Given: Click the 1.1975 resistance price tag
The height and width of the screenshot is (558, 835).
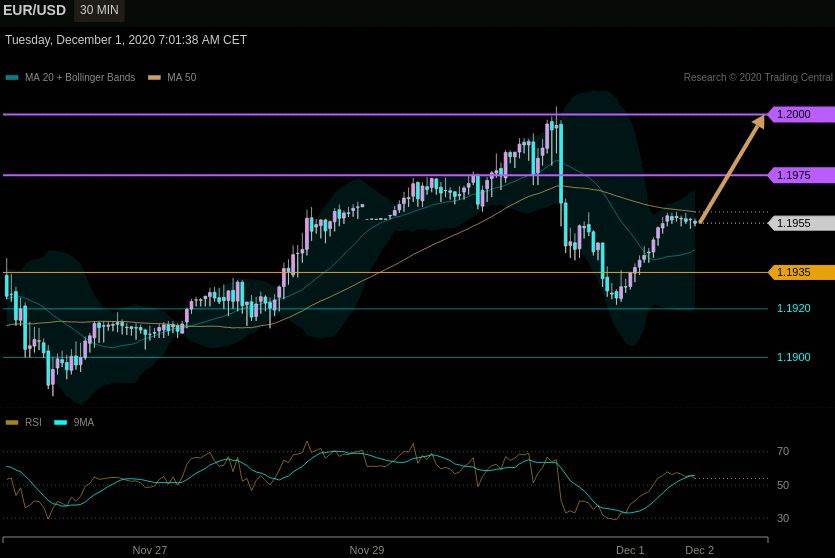Looking at the screenshot, I should click(801, 175).
